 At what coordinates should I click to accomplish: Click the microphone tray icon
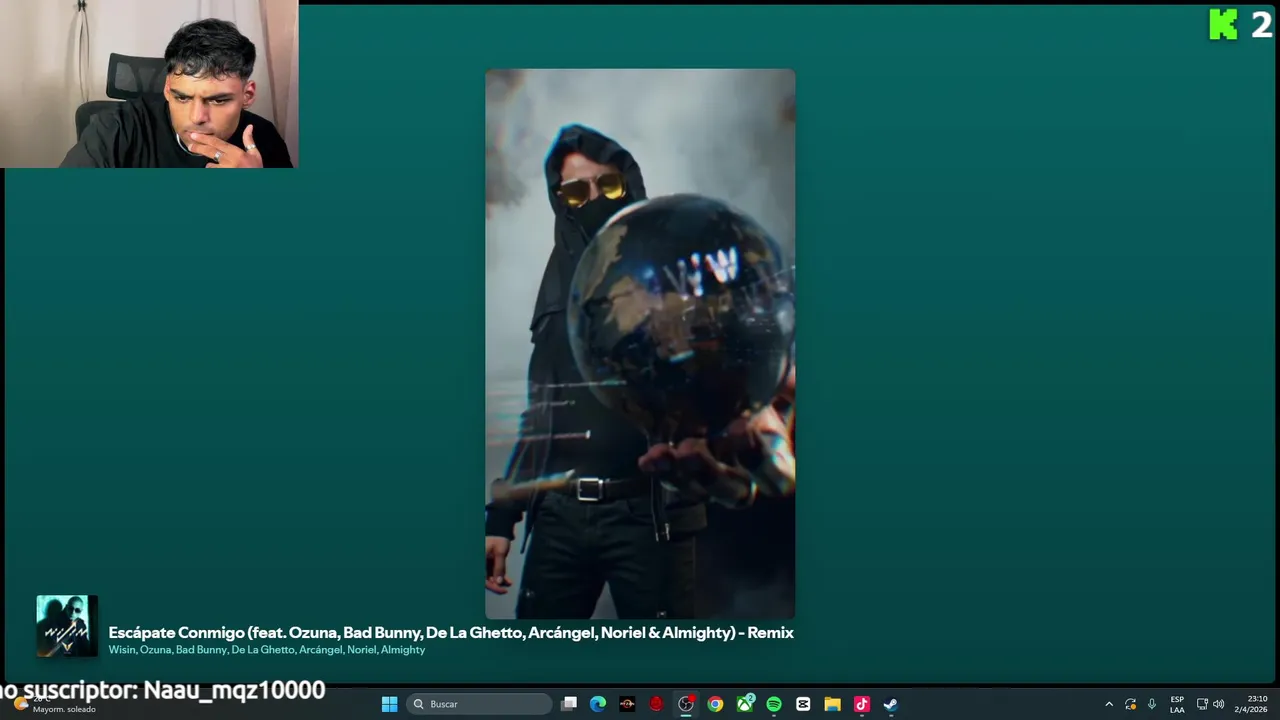1152,704
